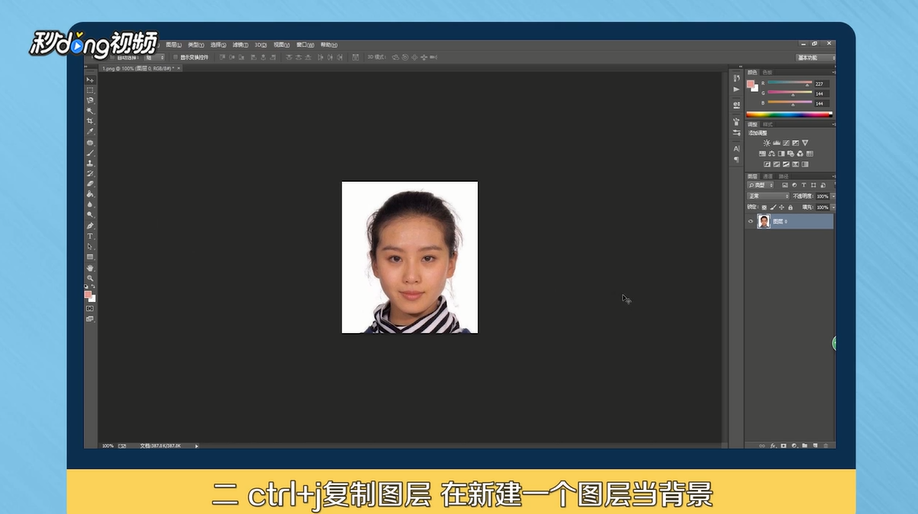918x514 pixels.
Task: Add a Vibrance adjustment (triangle icon)
Action: [806, 143]
